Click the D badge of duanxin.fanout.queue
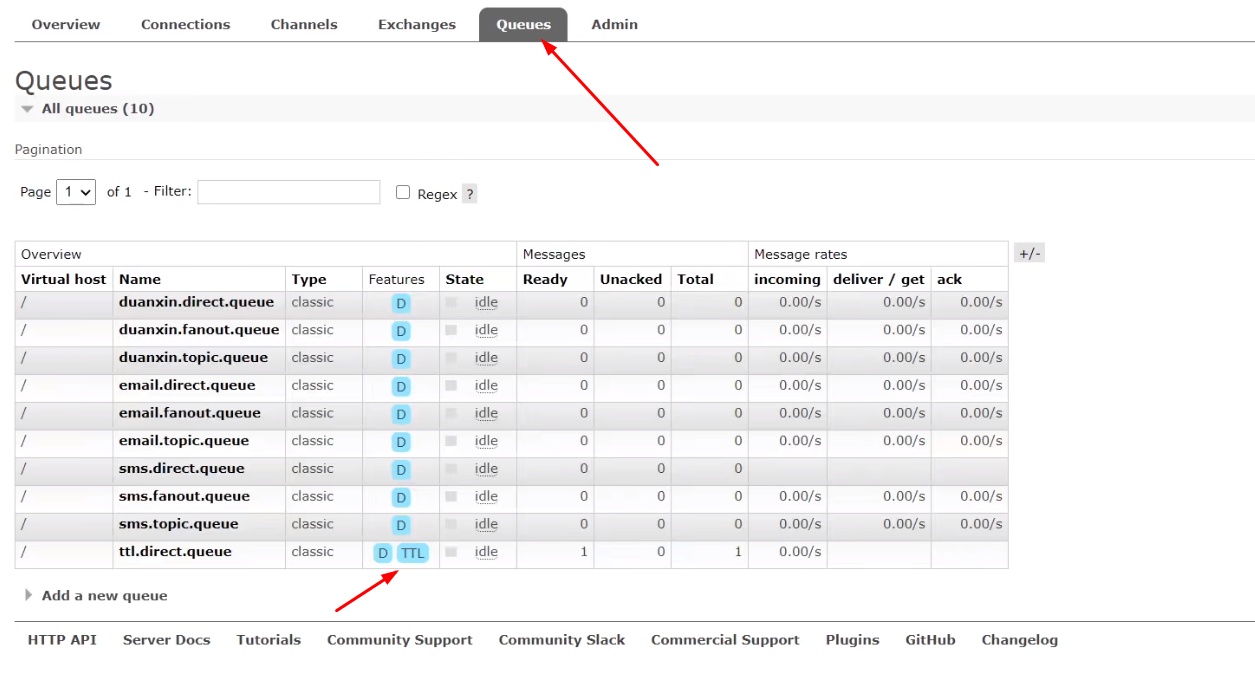Image resolution: width=1255 pixels, height=680 pixels. pyautogui.click(x=401, y=331)
